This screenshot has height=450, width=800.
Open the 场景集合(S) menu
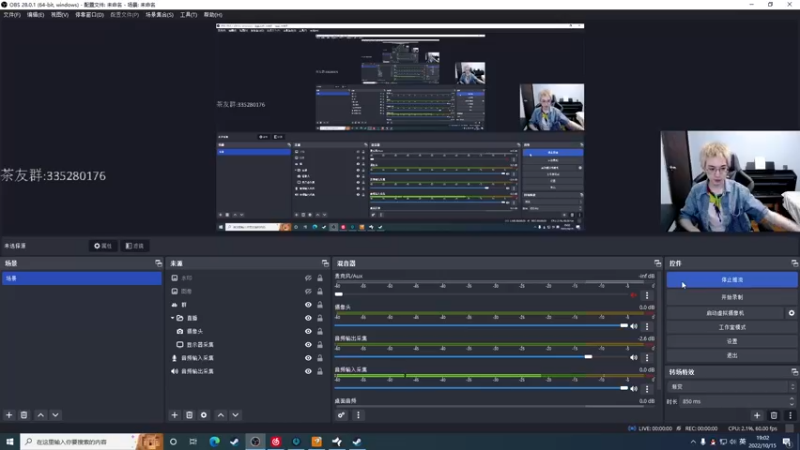(x=159, y=15)
